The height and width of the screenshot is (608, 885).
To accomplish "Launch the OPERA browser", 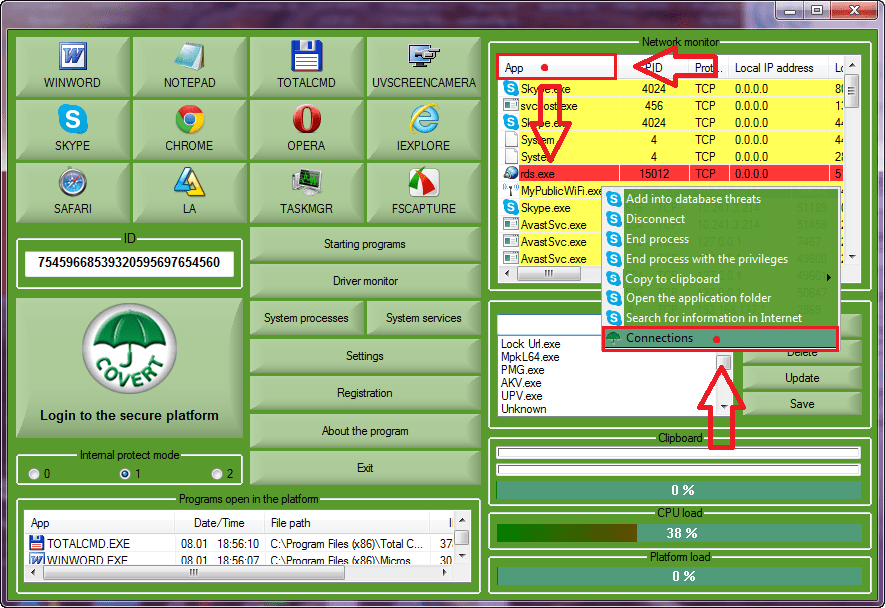I will click(306, 129).
